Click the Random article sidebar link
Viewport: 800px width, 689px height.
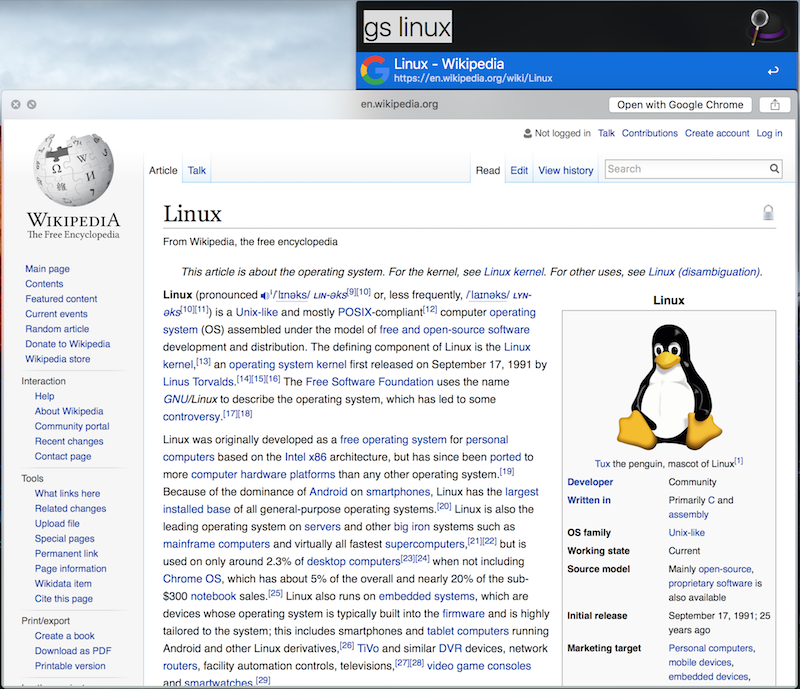point(57,329)
